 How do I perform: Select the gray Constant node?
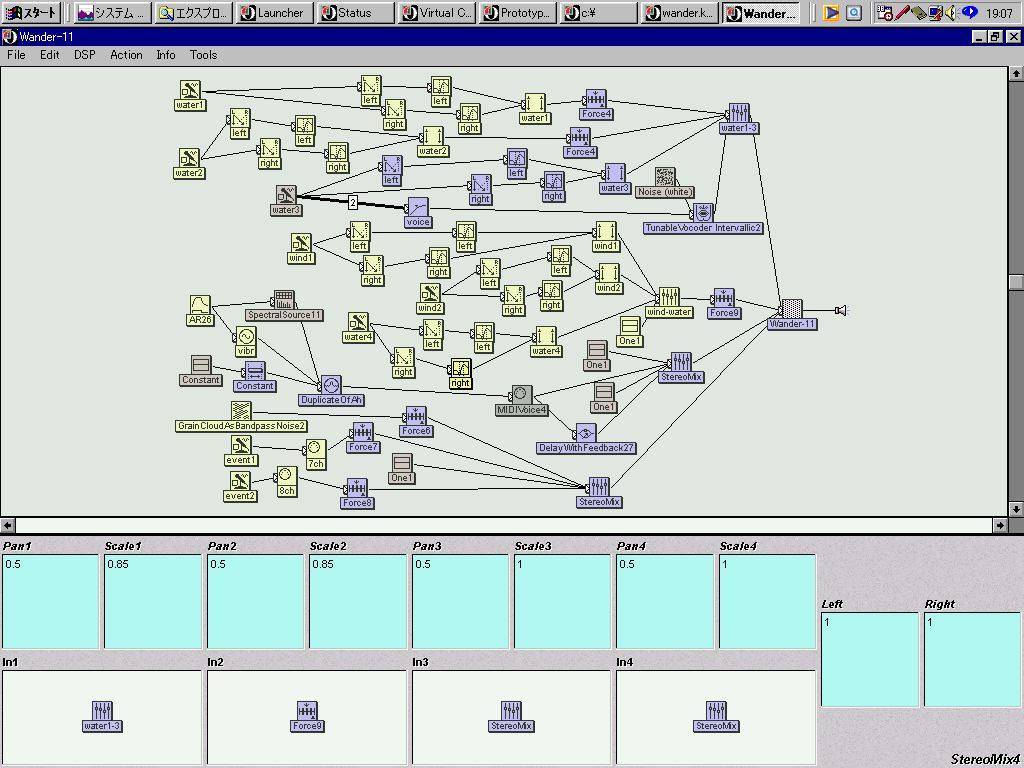(x=200, y=371)
